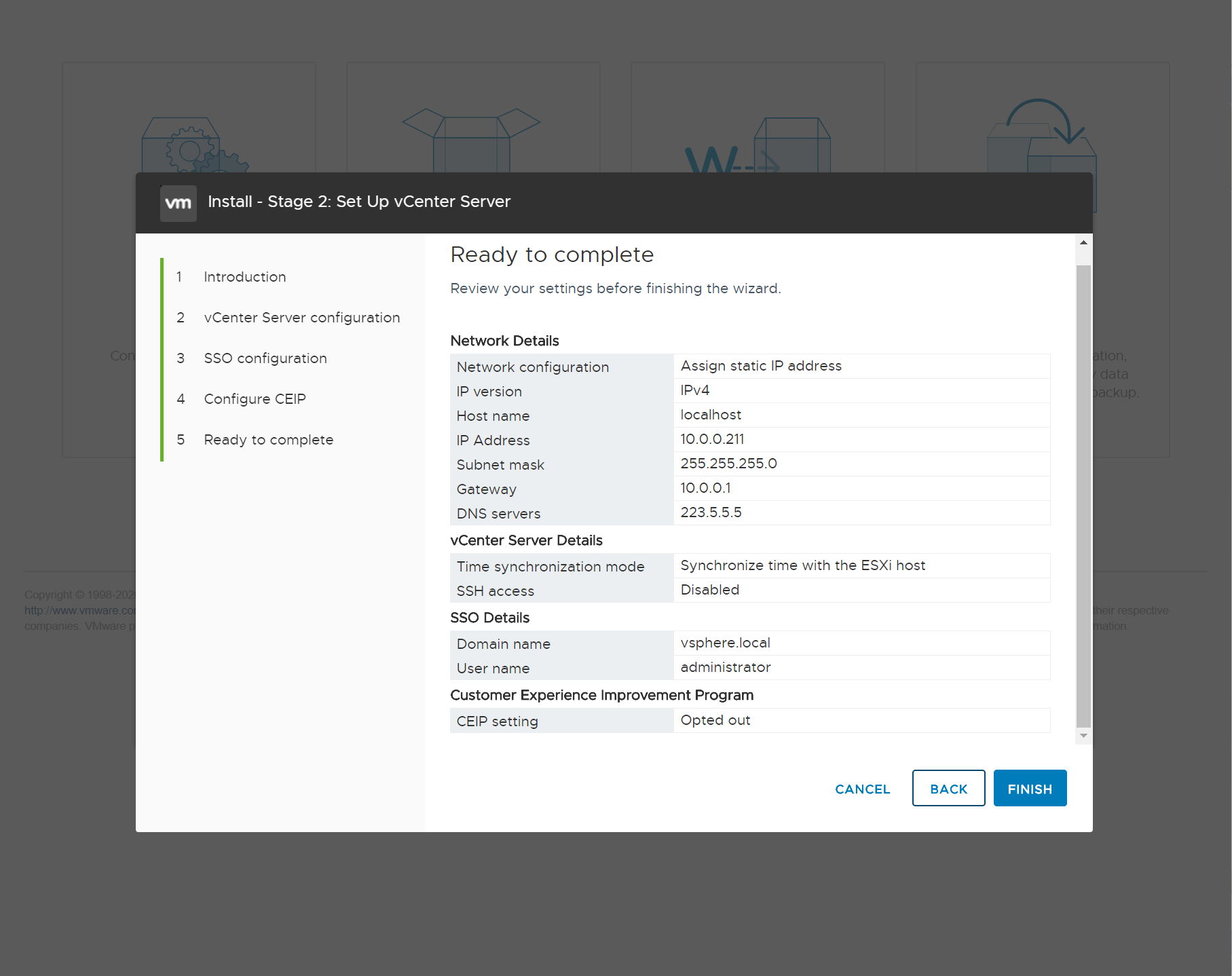Viewport: 1232px width, 976px height.
Task: Click the Time synchronization mode label
Action: (550, 567)
